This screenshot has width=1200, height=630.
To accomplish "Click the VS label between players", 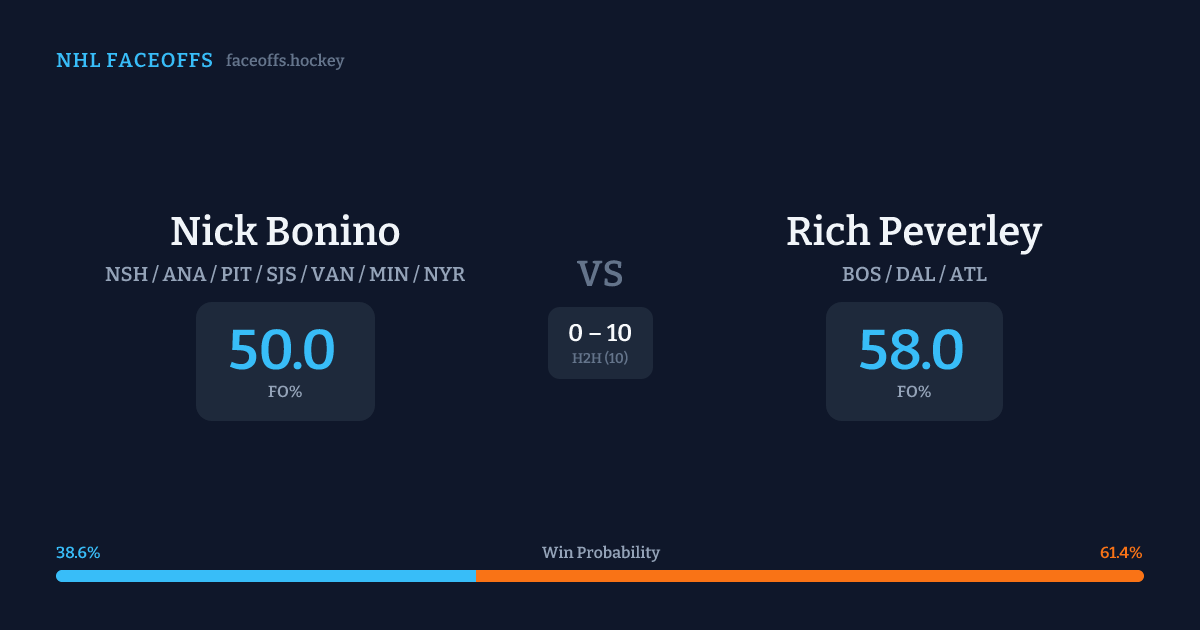I will coord(600,274).
